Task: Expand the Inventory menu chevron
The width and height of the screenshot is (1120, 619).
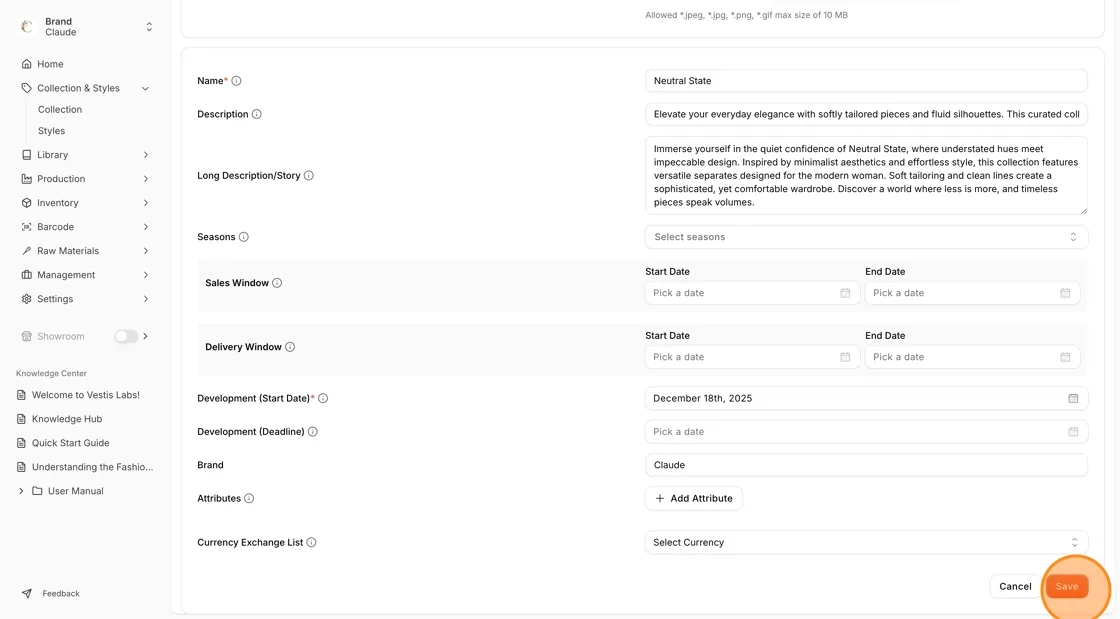Action: click(x=145, y=203)
